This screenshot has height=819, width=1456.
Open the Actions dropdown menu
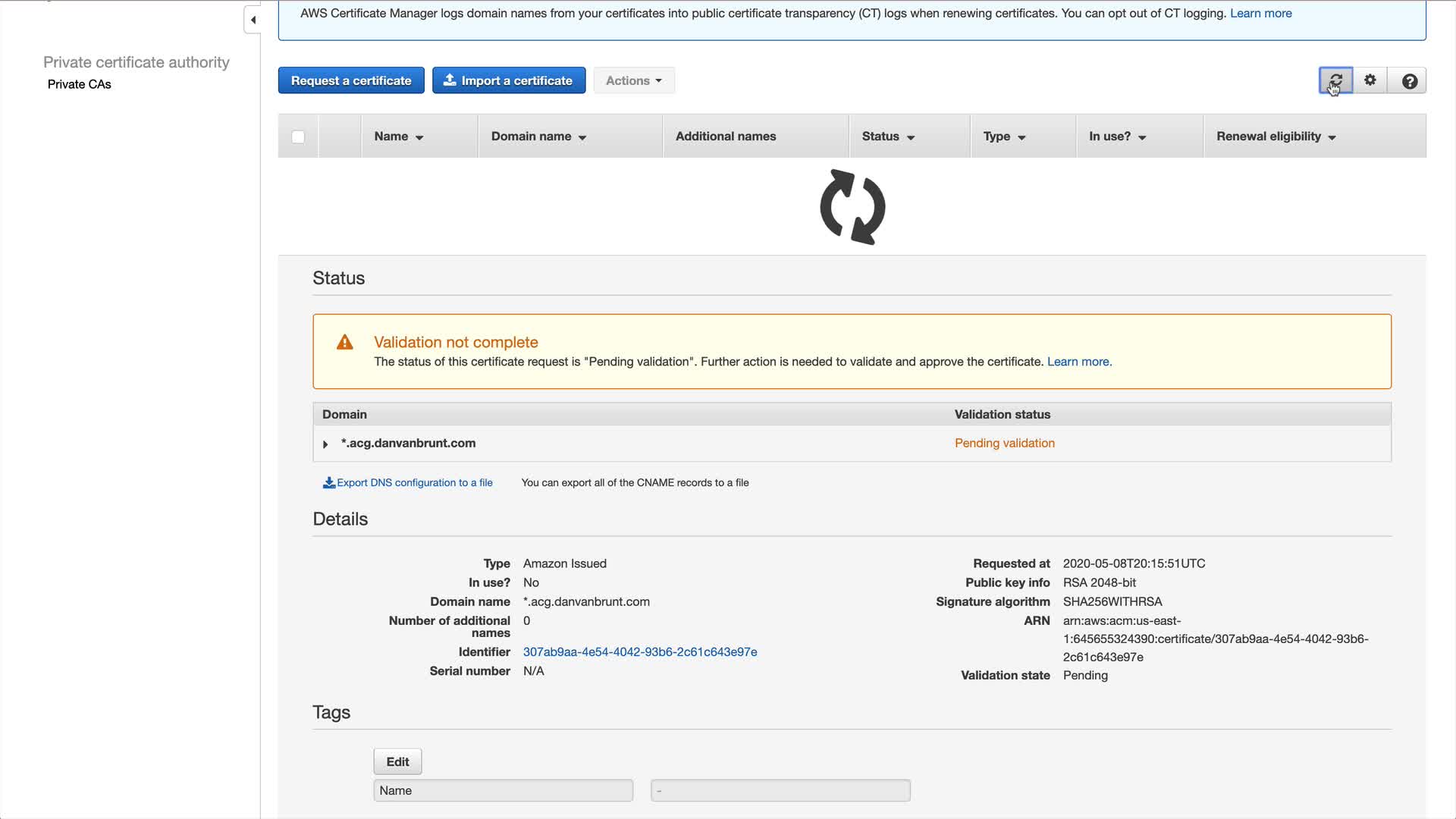[633, 80]
